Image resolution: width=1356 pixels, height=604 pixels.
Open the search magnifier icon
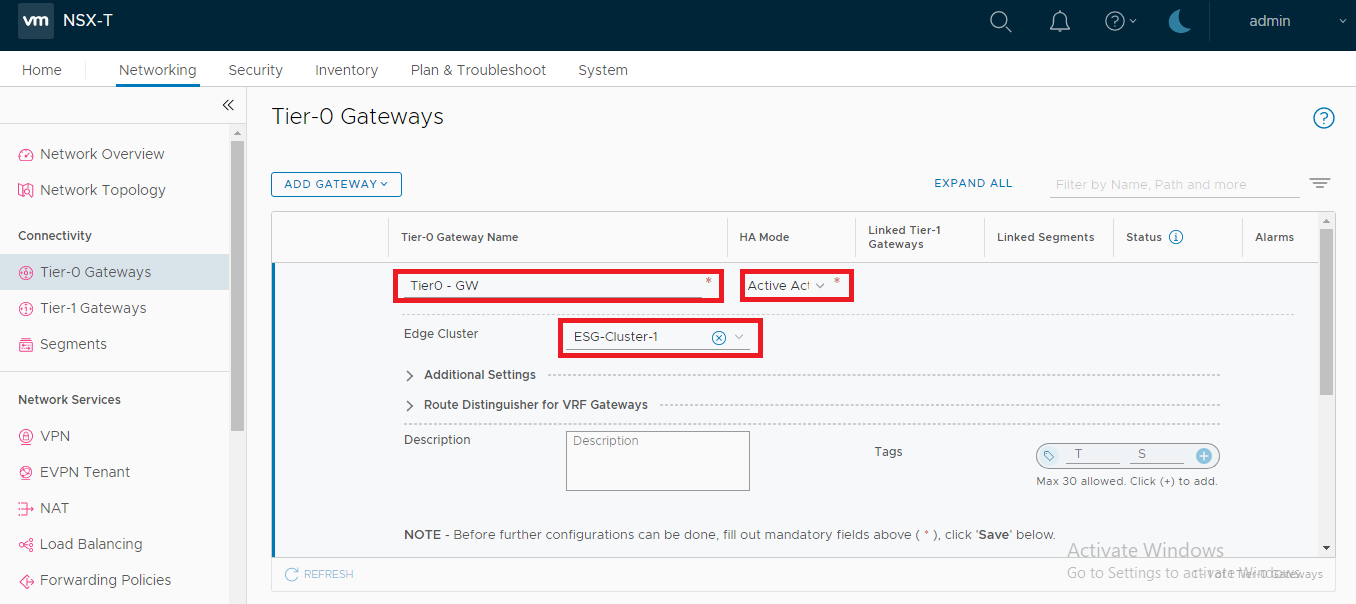(1001, 21)
